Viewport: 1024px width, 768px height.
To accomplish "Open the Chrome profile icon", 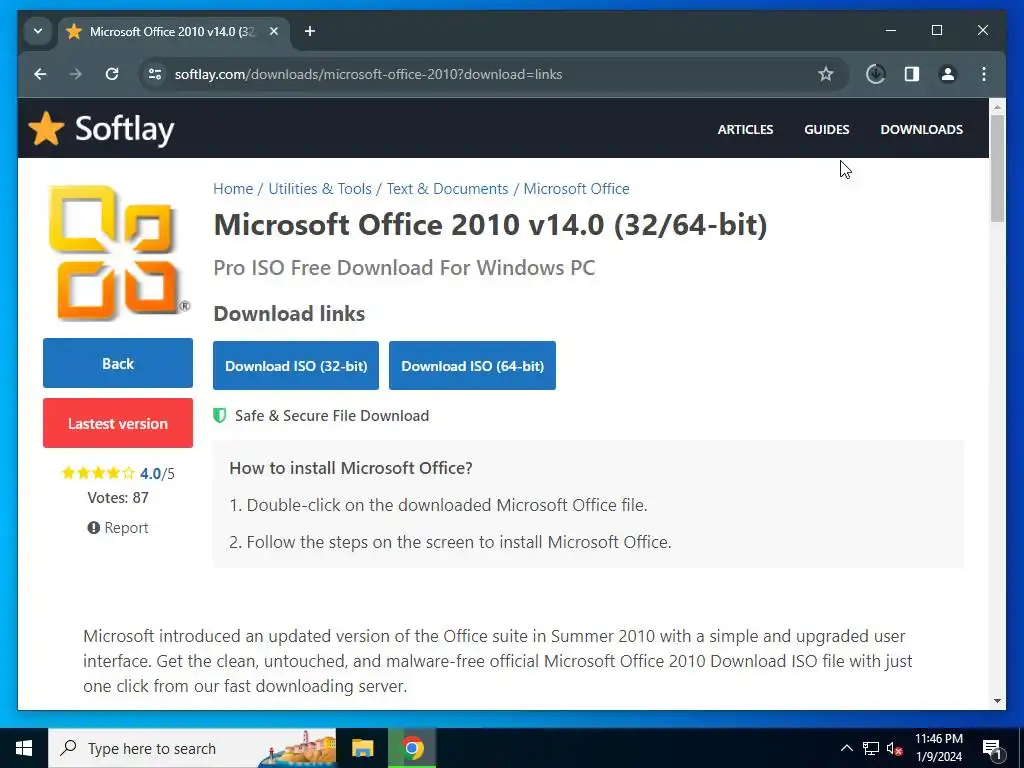I will [948, 74].
